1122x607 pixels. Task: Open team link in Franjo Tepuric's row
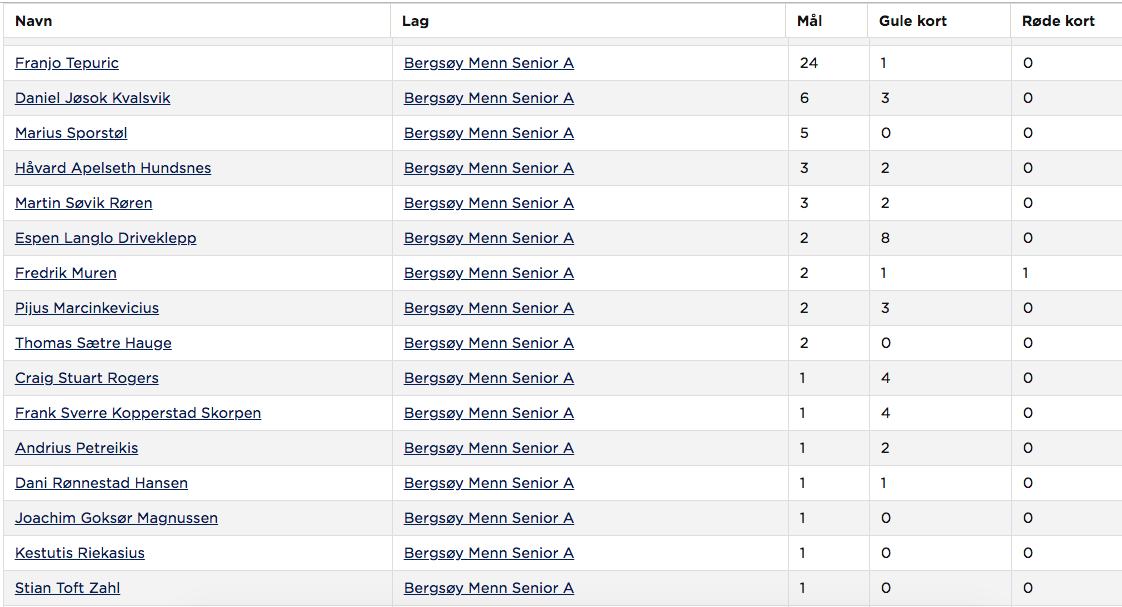489,63
